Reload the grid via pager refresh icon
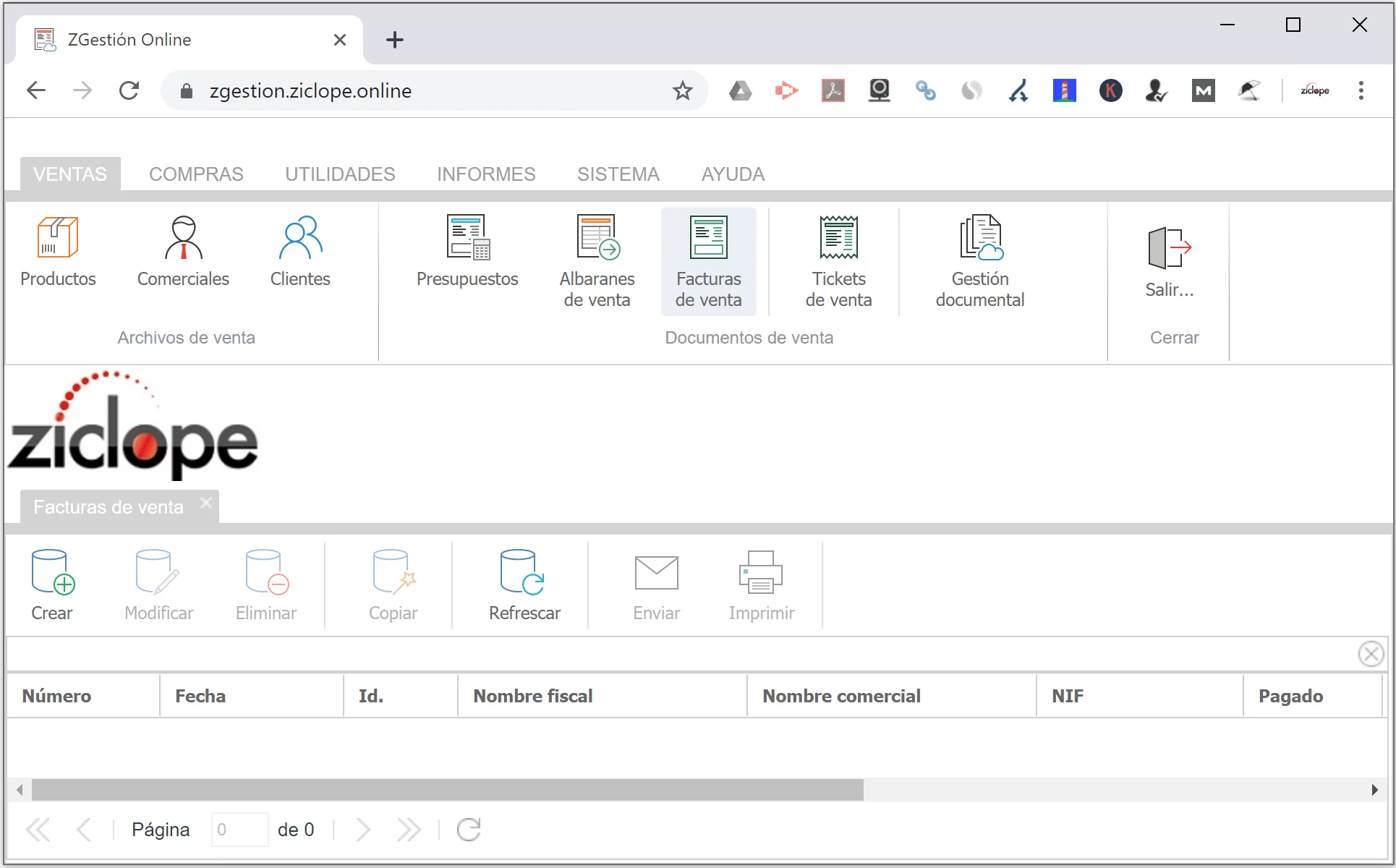 (x=469, y=830)
